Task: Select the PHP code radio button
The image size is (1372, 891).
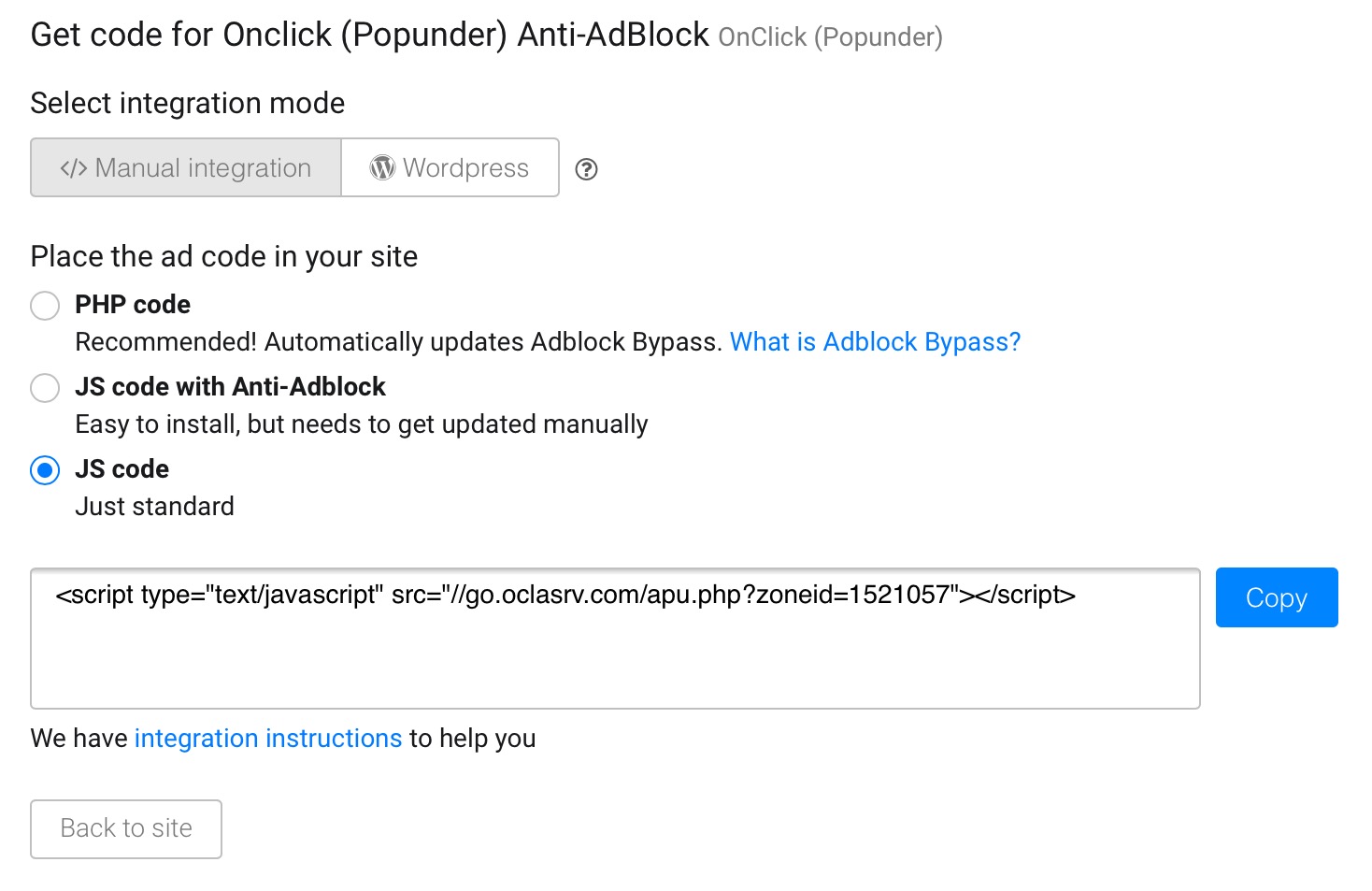Action: (45, 306)
